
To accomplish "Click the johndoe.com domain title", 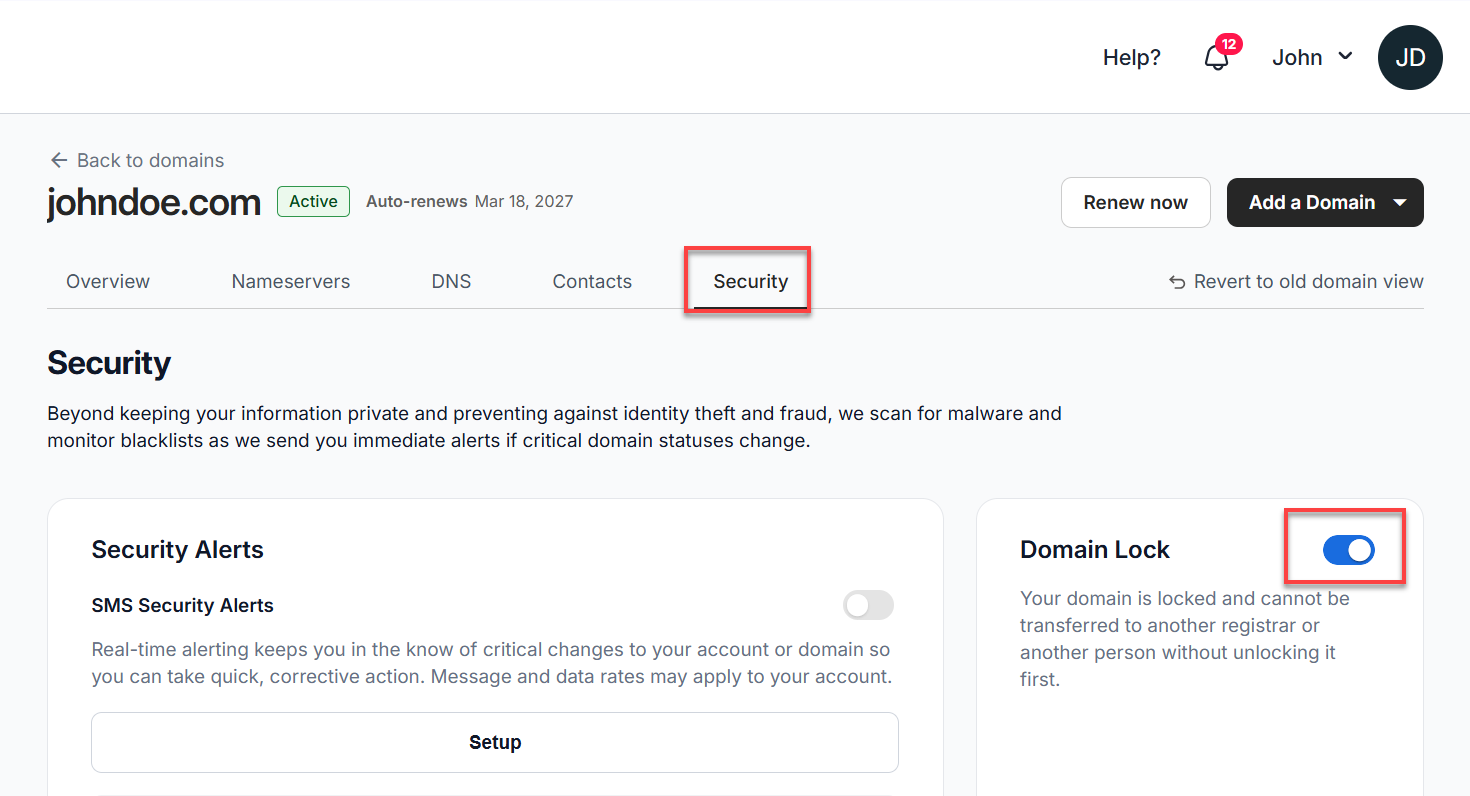I will click(x=154, y=203).
